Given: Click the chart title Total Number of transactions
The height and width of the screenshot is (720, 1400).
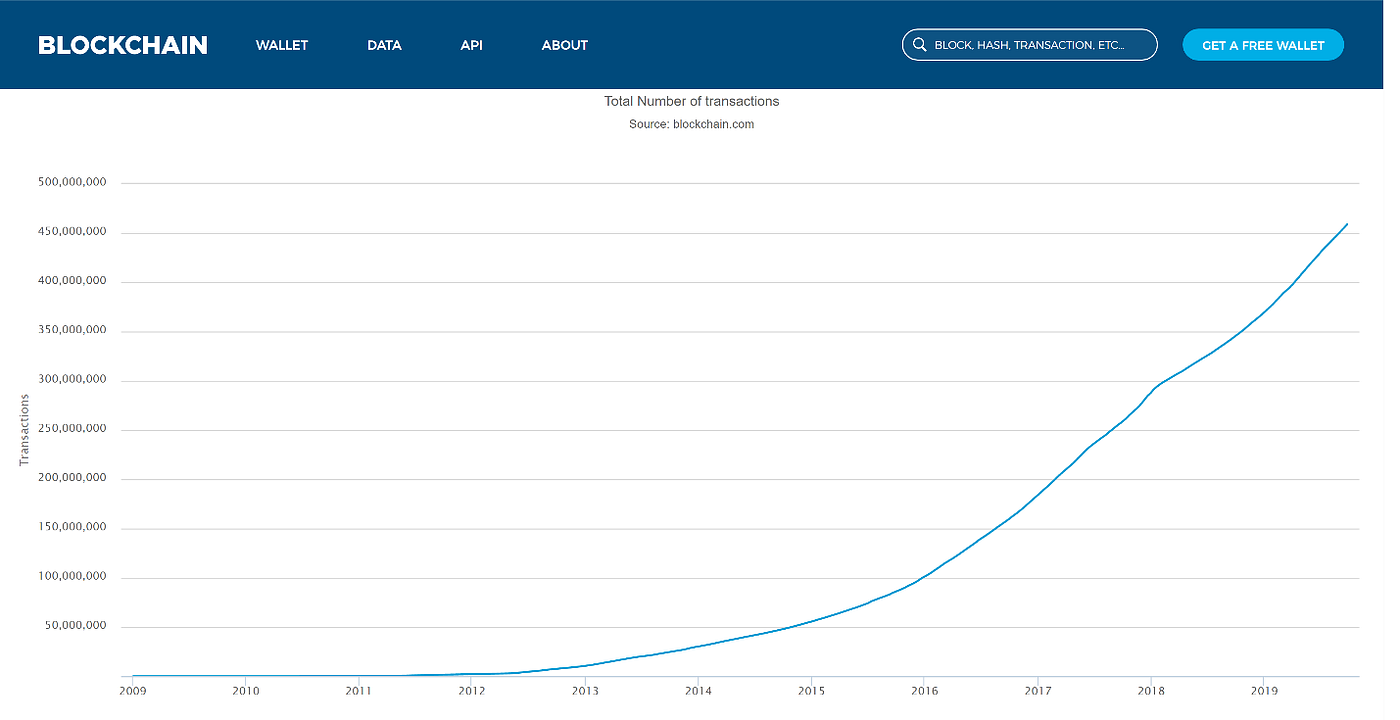Looking at the screenshot, I should click(x=691, y=101).
